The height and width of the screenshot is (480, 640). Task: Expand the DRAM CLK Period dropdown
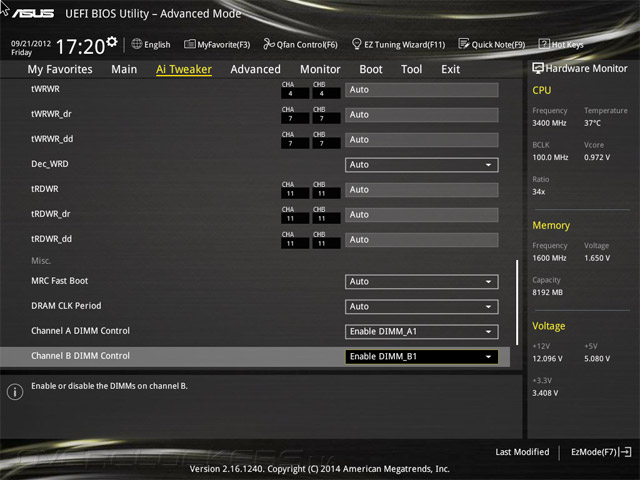click(422, 307)
